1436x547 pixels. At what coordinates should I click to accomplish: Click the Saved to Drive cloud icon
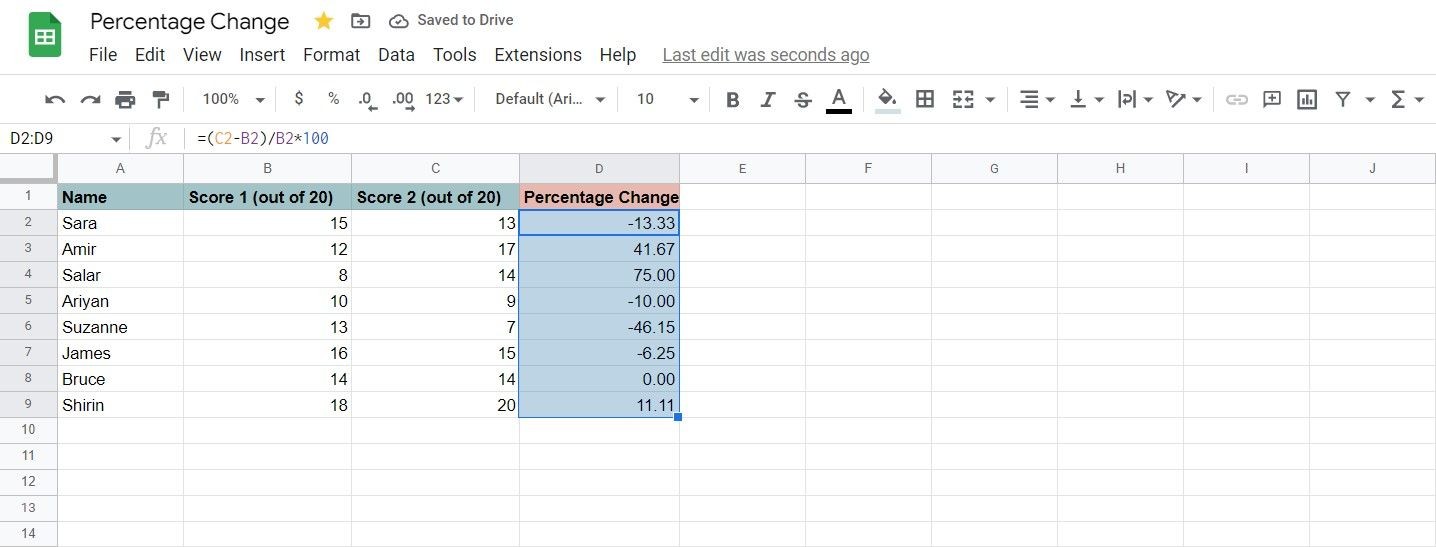(x=399, y=21)
